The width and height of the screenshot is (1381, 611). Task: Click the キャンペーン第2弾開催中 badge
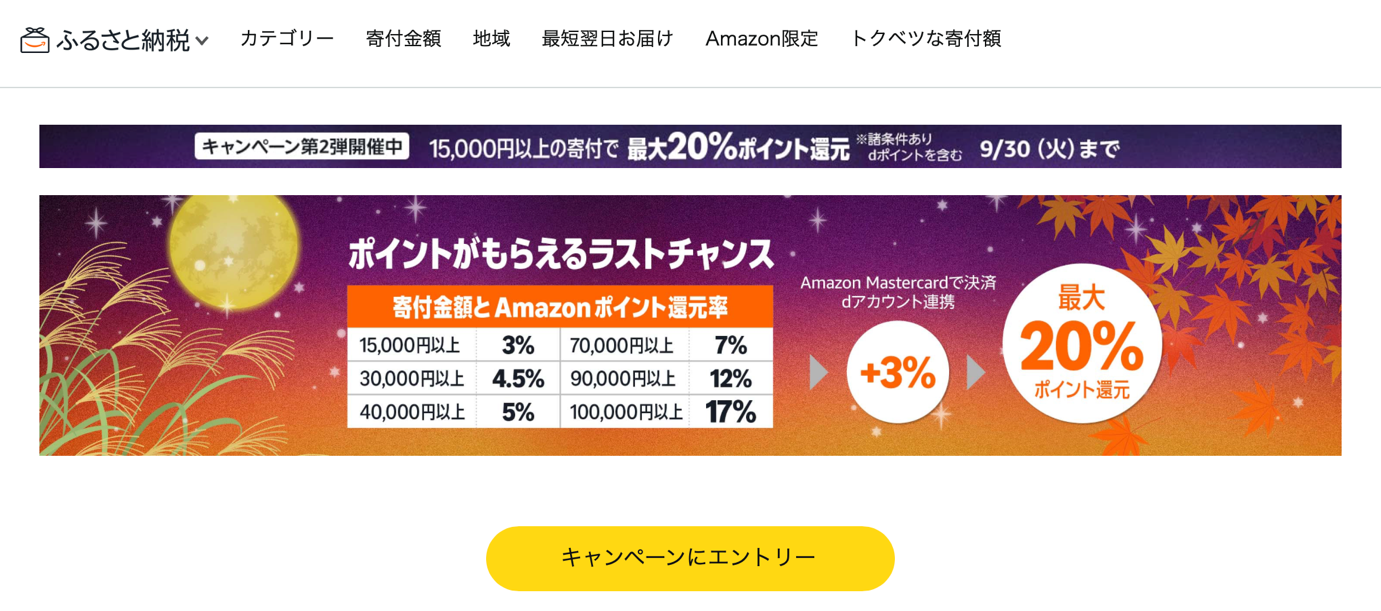click(x=302, y=147)
